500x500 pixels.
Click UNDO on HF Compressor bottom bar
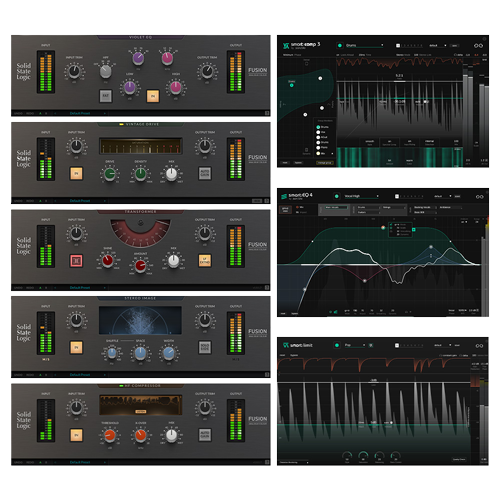(18, 462)
